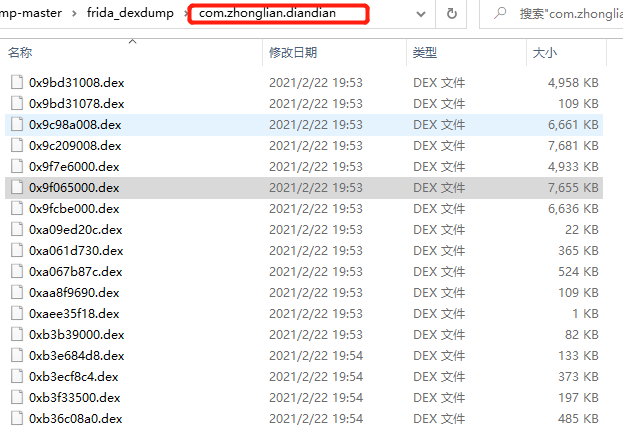Click the file icon of 0x9f065000.dex
Image resolution: width=623 pixels, height=433 pixels.
tap(17, 188)
